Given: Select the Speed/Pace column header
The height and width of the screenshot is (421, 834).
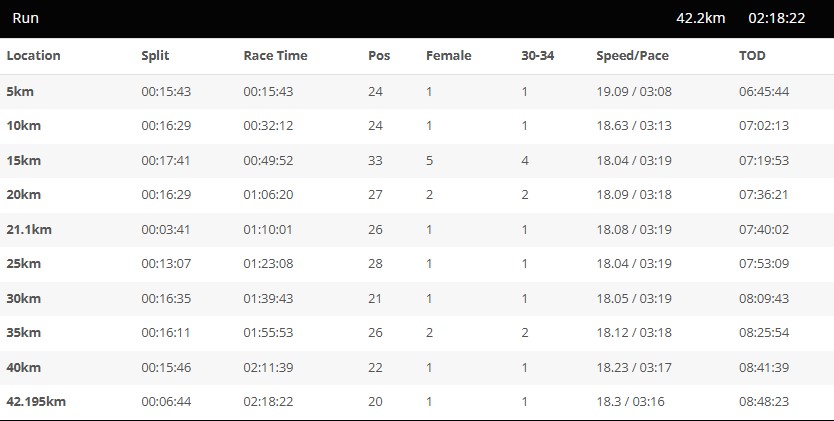Looking at the screenshot, I should pos(632,55).
